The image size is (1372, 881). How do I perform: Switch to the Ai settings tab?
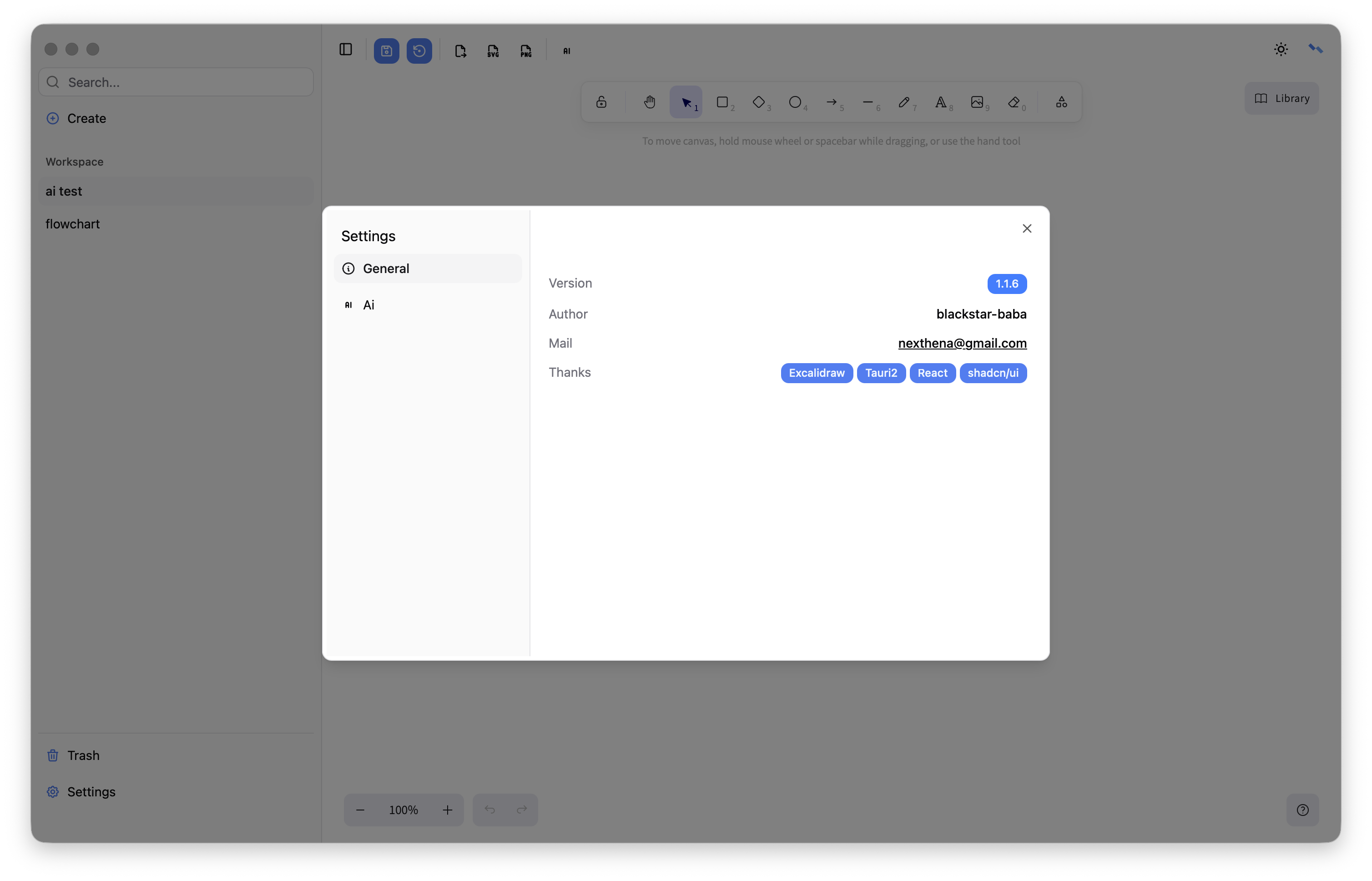(x=428, y=305)
